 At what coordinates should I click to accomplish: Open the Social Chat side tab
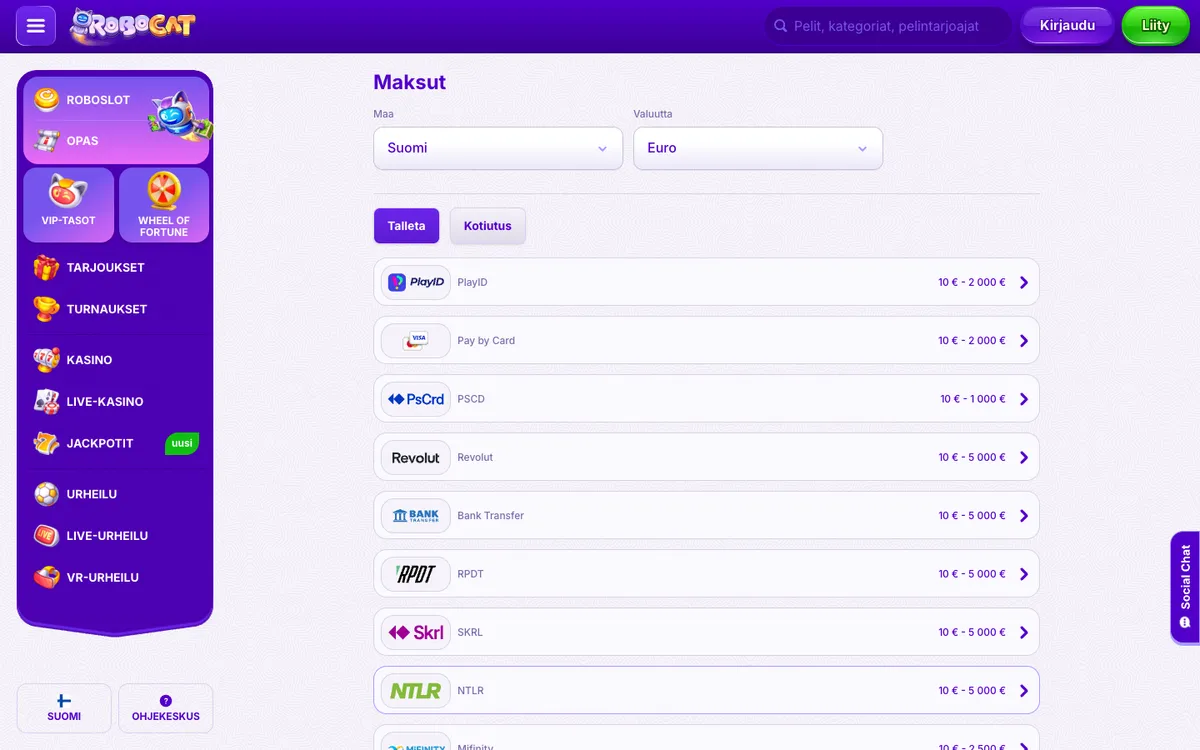[x=1185, y=586]
